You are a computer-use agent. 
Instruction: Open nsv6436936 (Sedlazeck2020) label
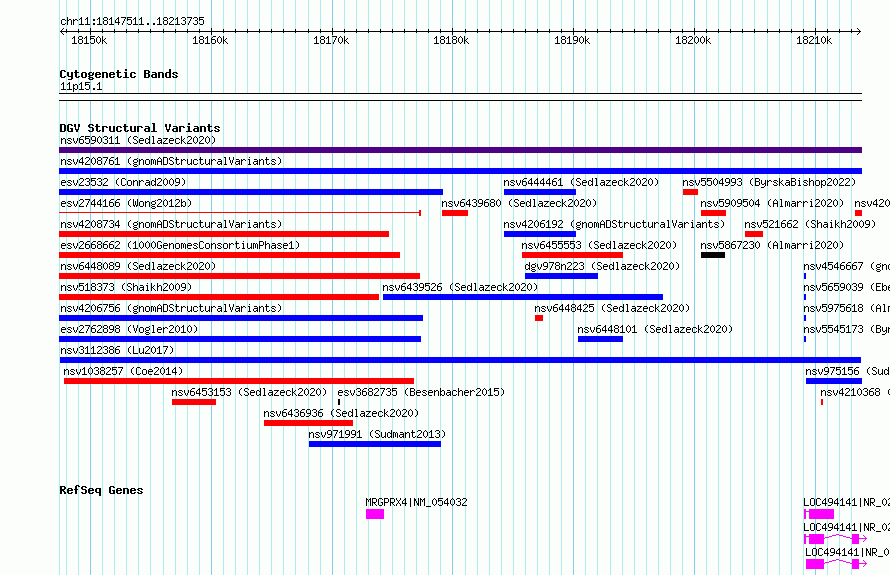[x=341, y=413]
